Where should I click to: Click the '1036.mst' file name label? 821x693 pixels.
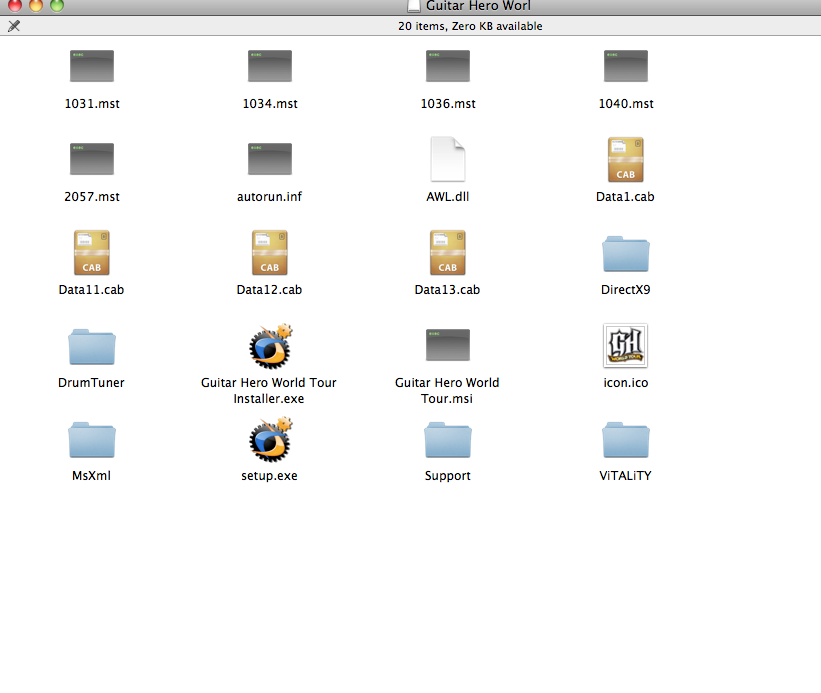tap(448, 104)
